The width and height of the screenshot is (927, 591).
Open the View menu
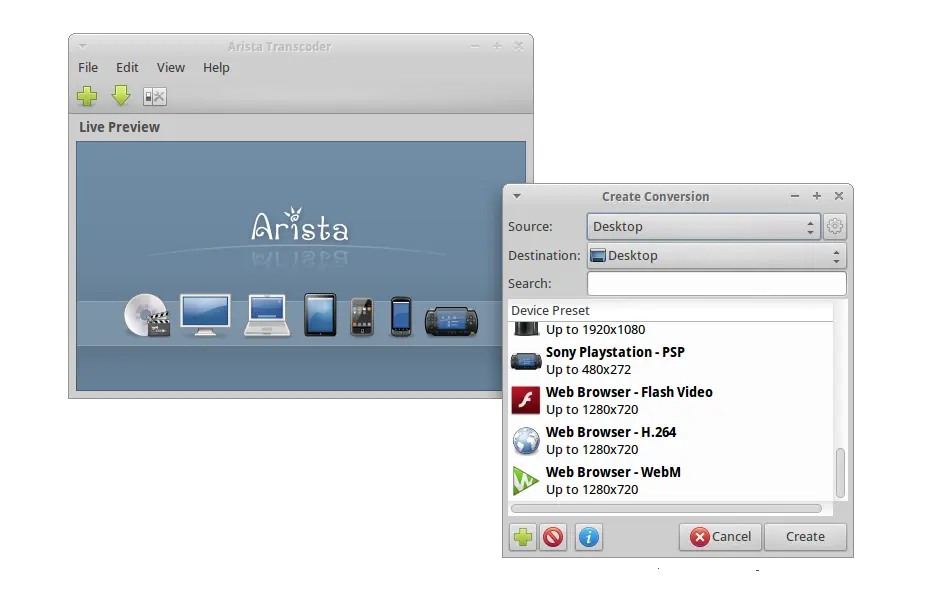coord(171,67)
